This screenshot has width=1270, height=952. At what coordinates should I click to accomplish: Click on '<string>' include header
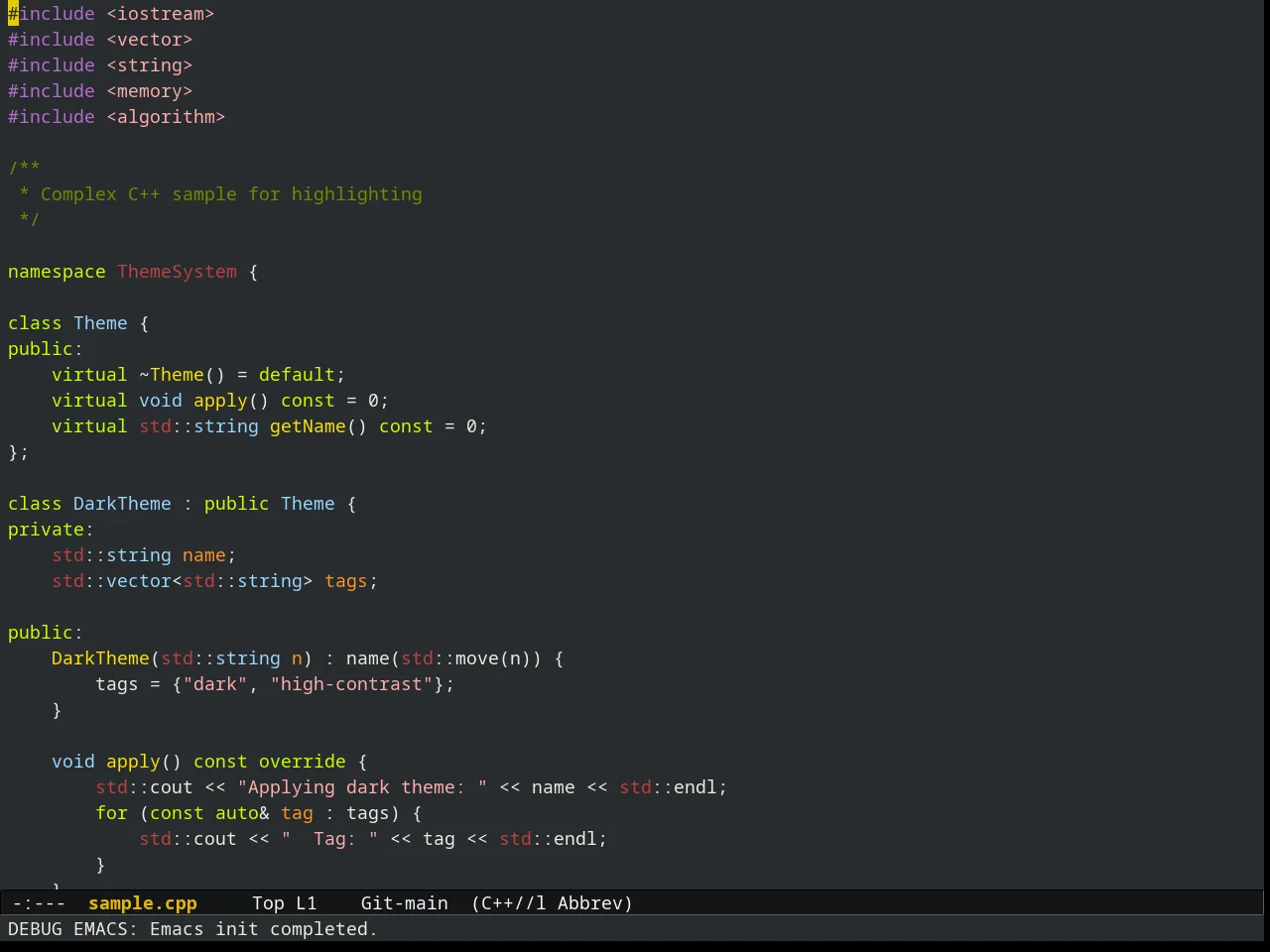[x=149, y=65]
